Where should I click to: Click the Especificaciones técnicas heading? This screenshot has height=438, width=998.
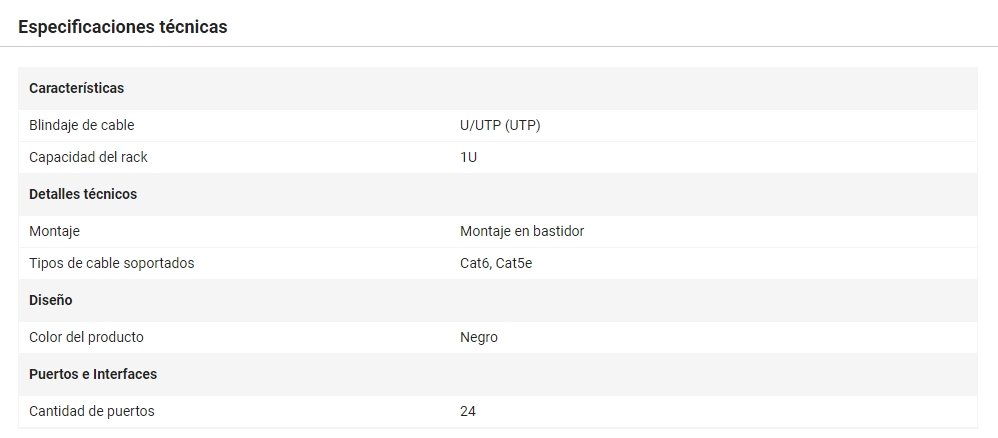[x=122, y=27]
